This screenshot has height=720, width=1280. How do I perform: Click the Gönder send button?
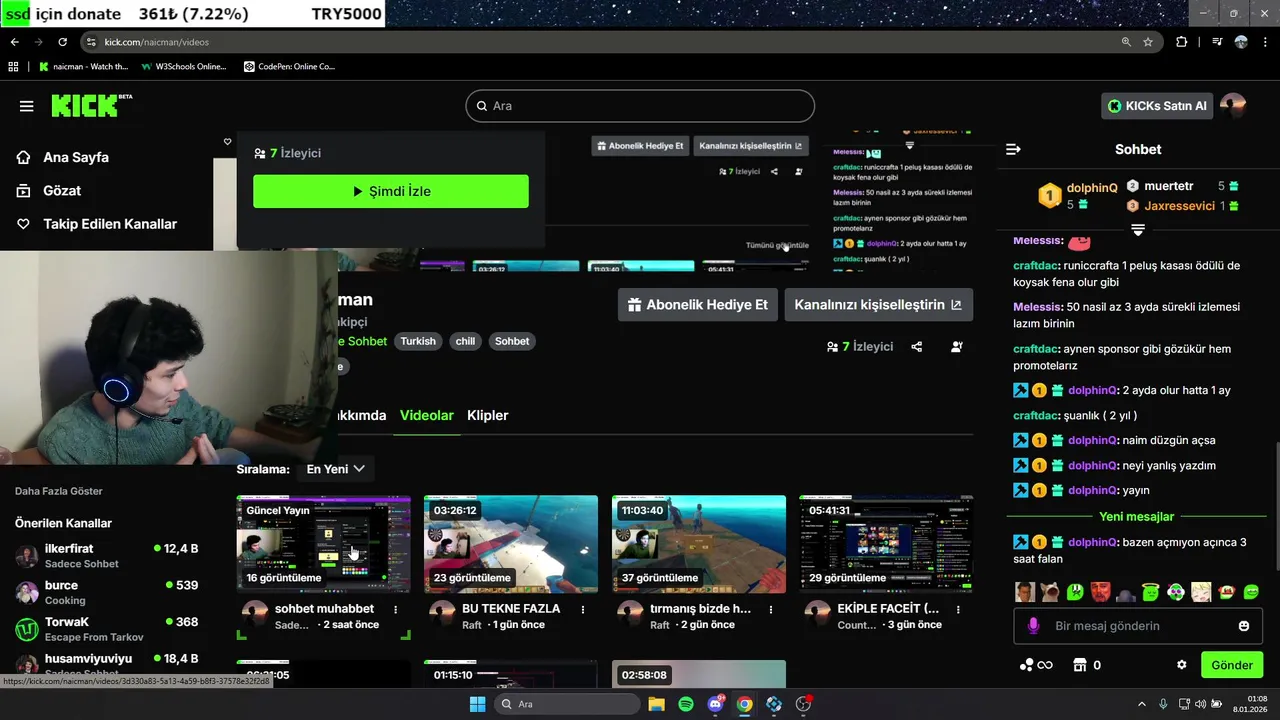point(1232,665)
